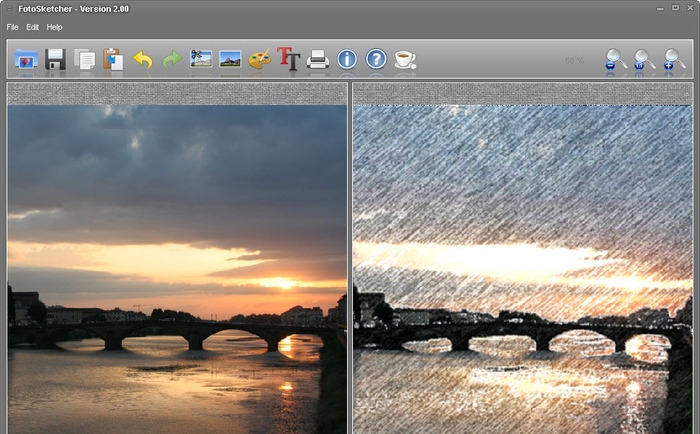Viewport: 700px width, 434px height.
Task: Add text with the TT icon
Action: [288, 58]
